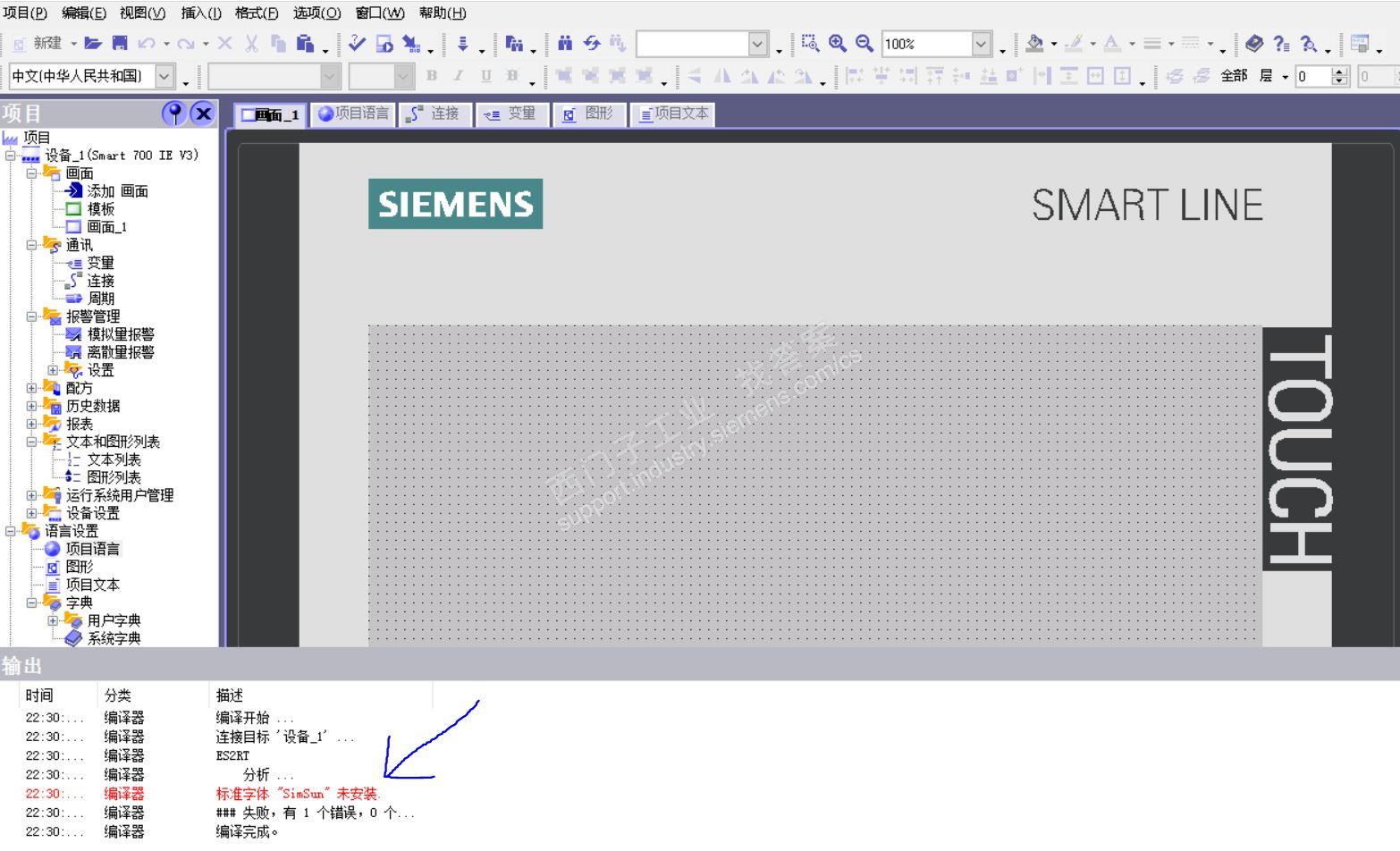
Task: Click the fill color bucket icon
Action: click(1035, 43)
